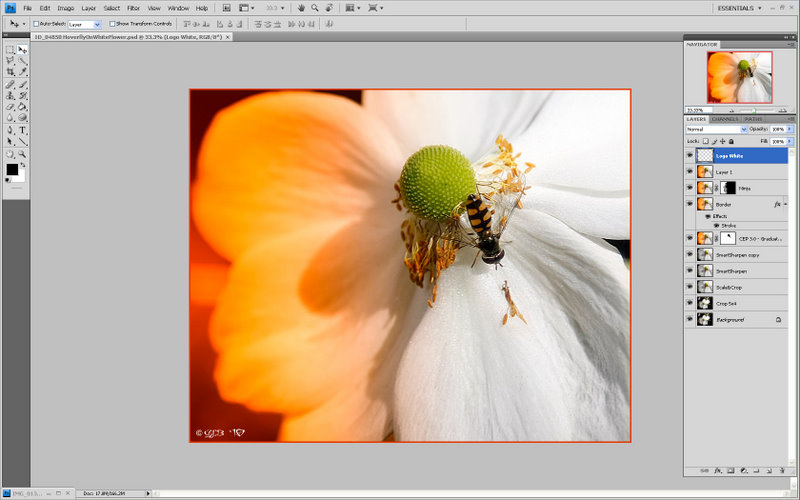Switch to the Paths tab
Image resolution: width=800 pixels, height=500 pixels.
753,119
